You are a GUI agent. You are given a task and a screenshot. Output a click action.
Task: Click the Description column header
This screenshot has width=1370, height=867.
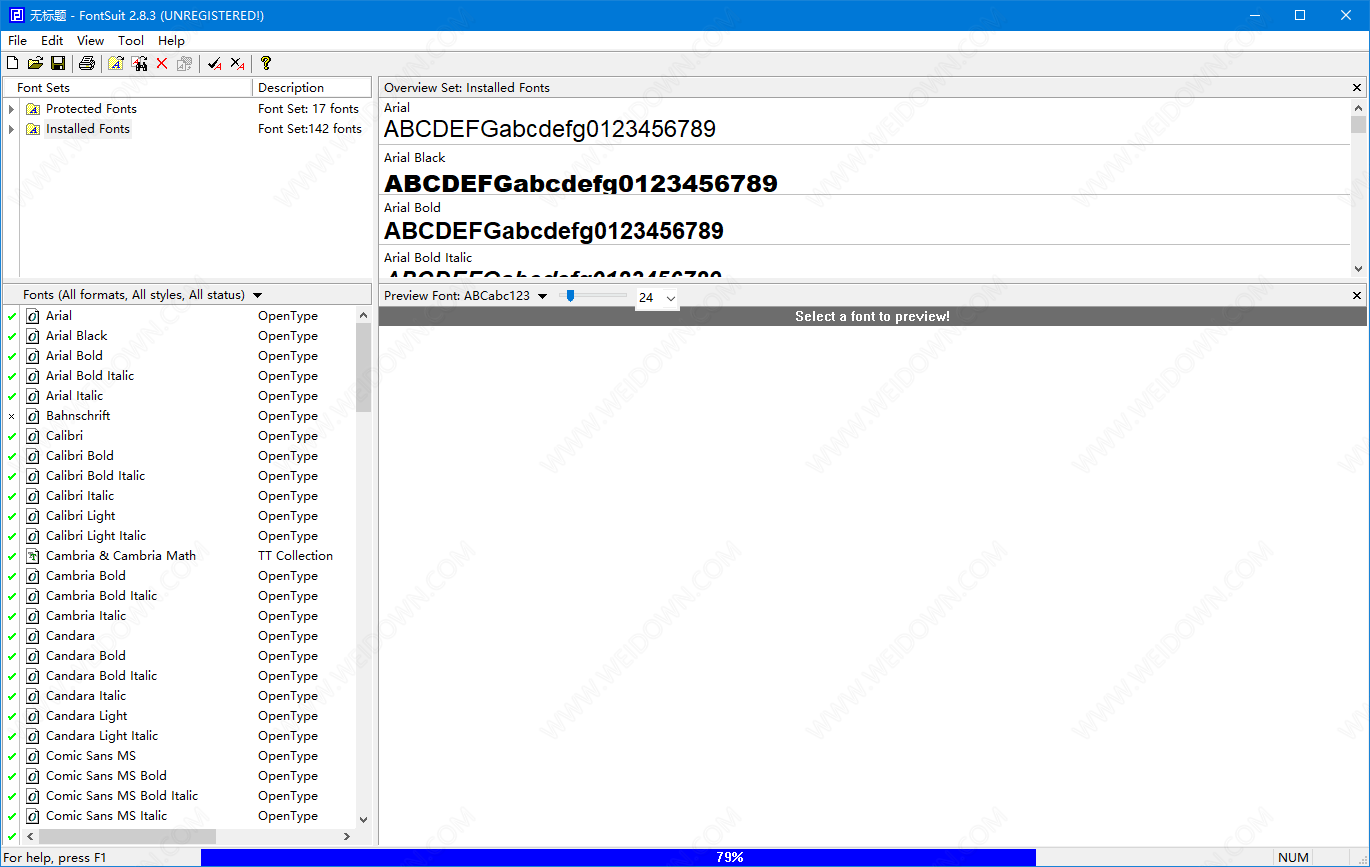[x=312, y=88]
